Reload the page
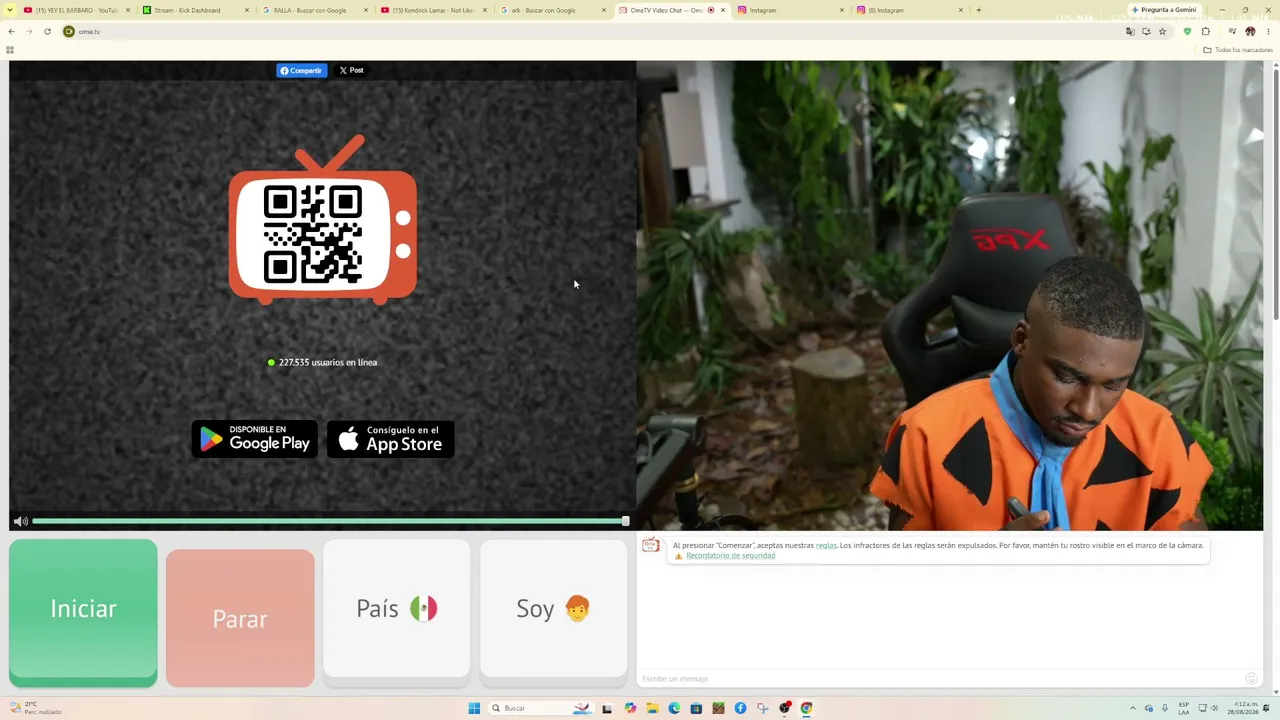Image resolution: width=1280 pixels, height=720 pixels. click(47, 31)
